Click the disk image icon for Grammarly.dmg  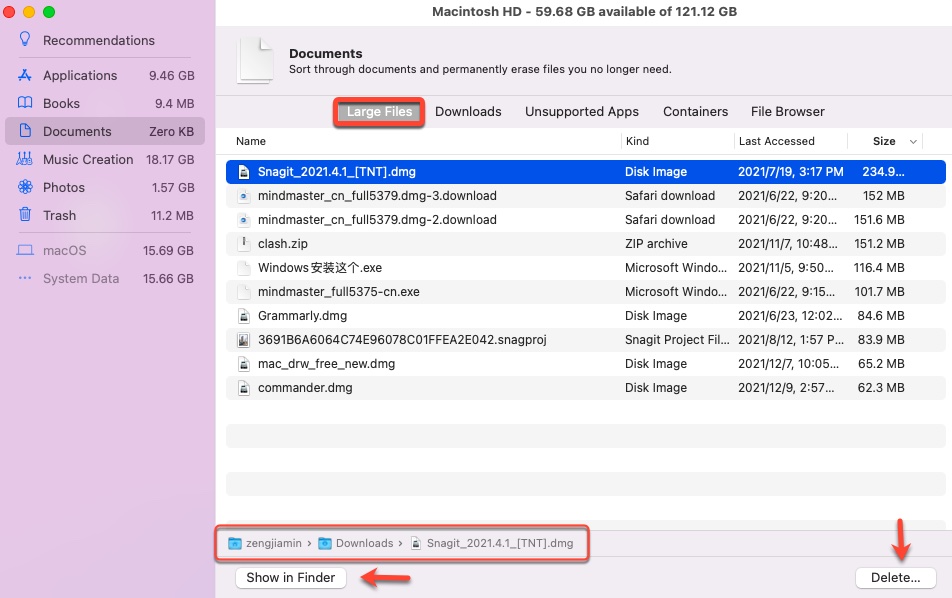click(x=242, y=315)
